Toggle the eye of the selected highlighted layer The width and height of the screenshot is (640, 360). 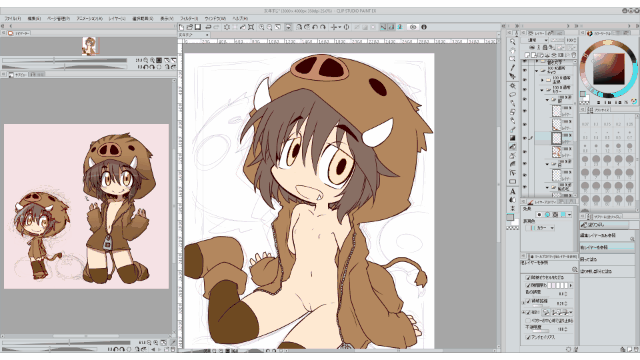click(x=525, y=138)
